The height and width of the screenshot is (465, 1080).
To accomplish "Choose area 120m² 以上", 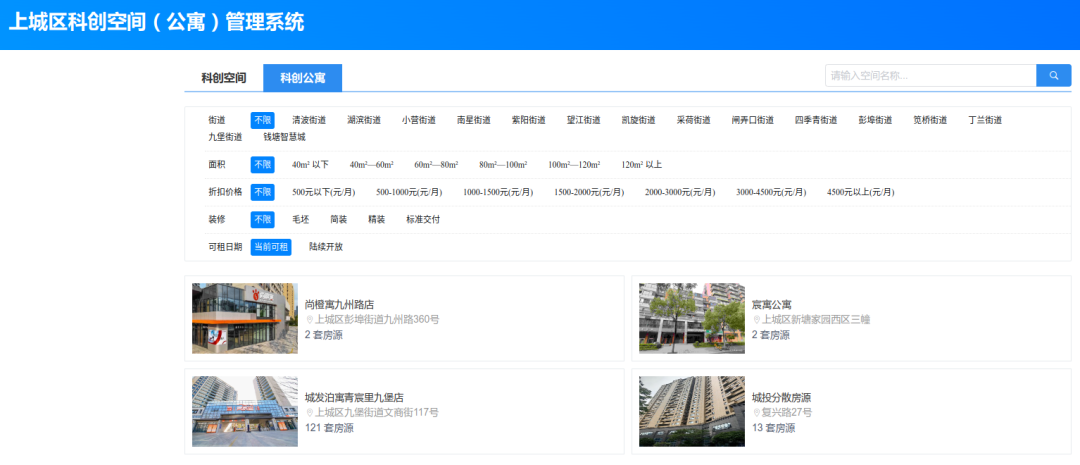I will (x=641, y=165).
